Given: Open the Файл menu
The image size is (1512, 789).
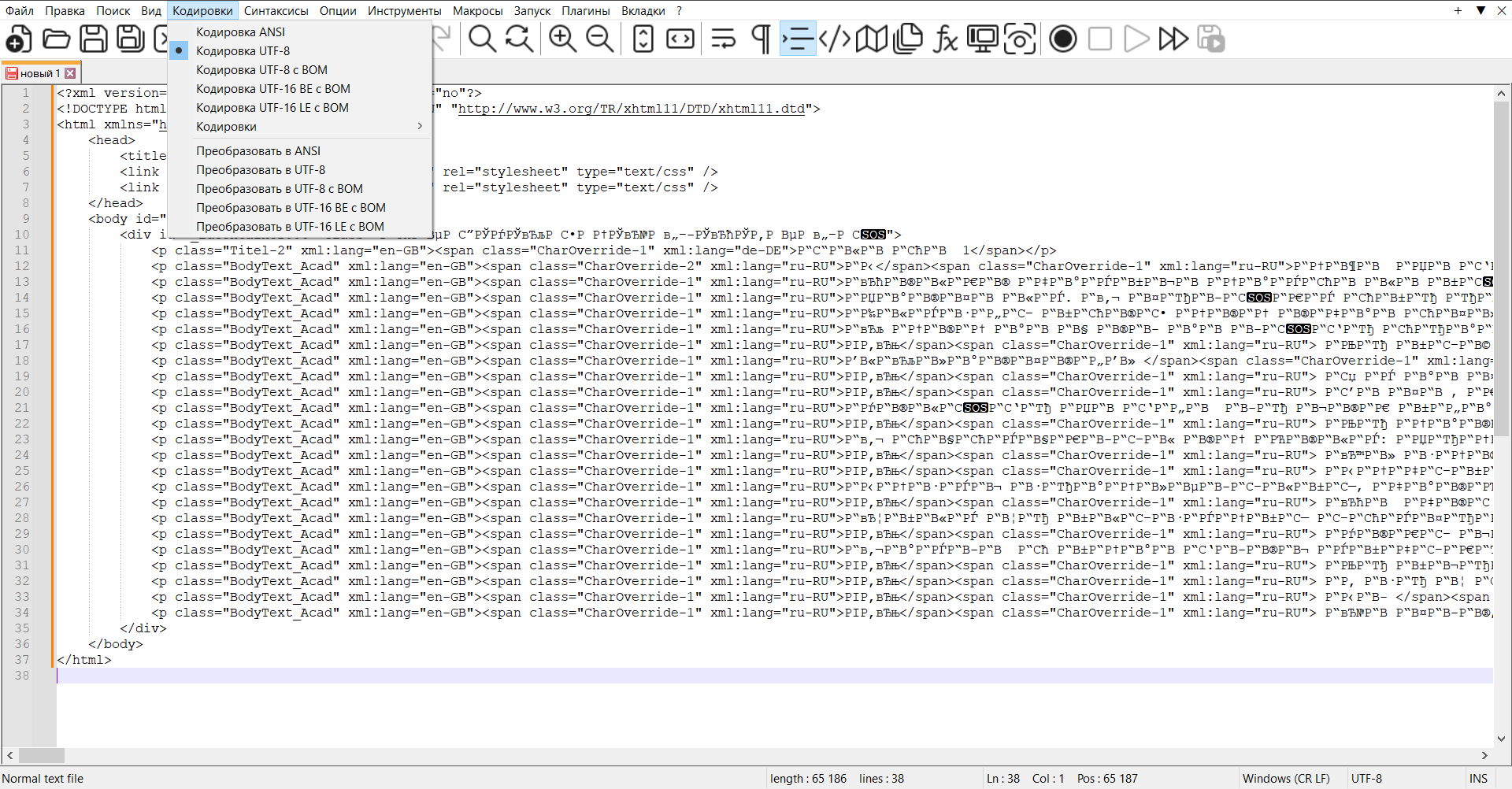Looking at the screenshot, I should (x=20, y=10).
